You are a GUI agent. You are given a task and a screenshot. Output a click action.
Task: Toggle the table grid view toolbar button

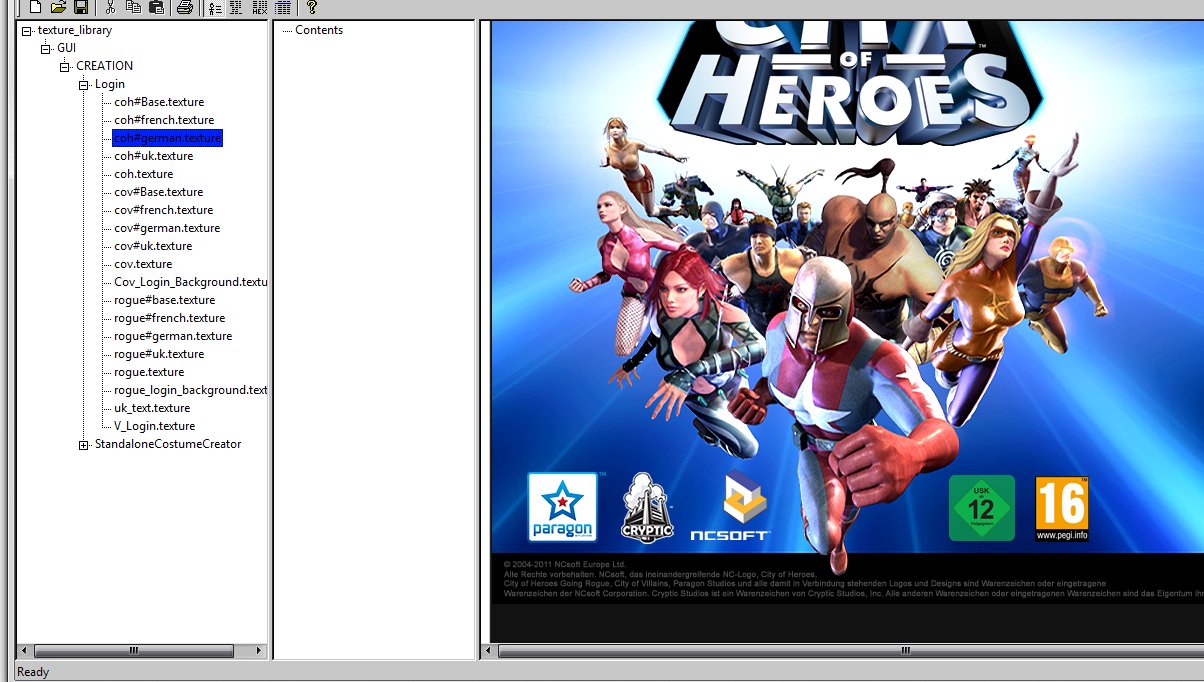(x=283, y=7)
